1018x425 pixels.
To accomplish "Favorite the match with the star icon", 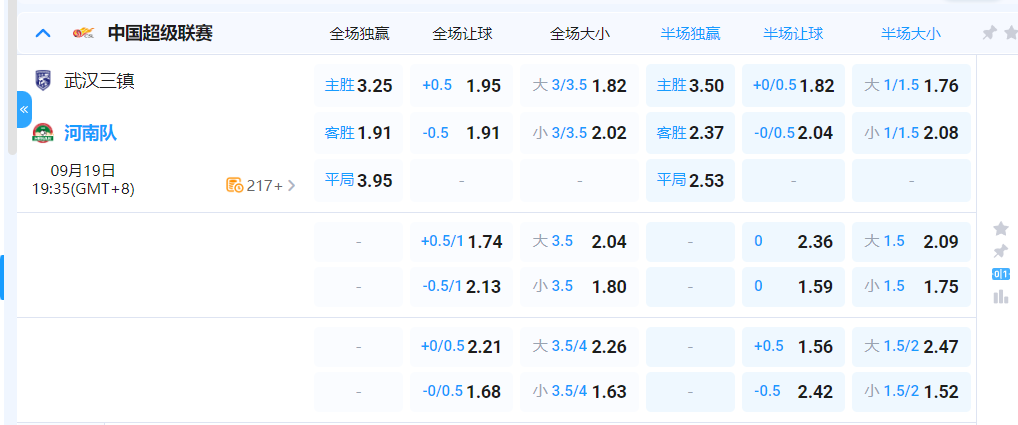I will click(x=1000, y=229).
